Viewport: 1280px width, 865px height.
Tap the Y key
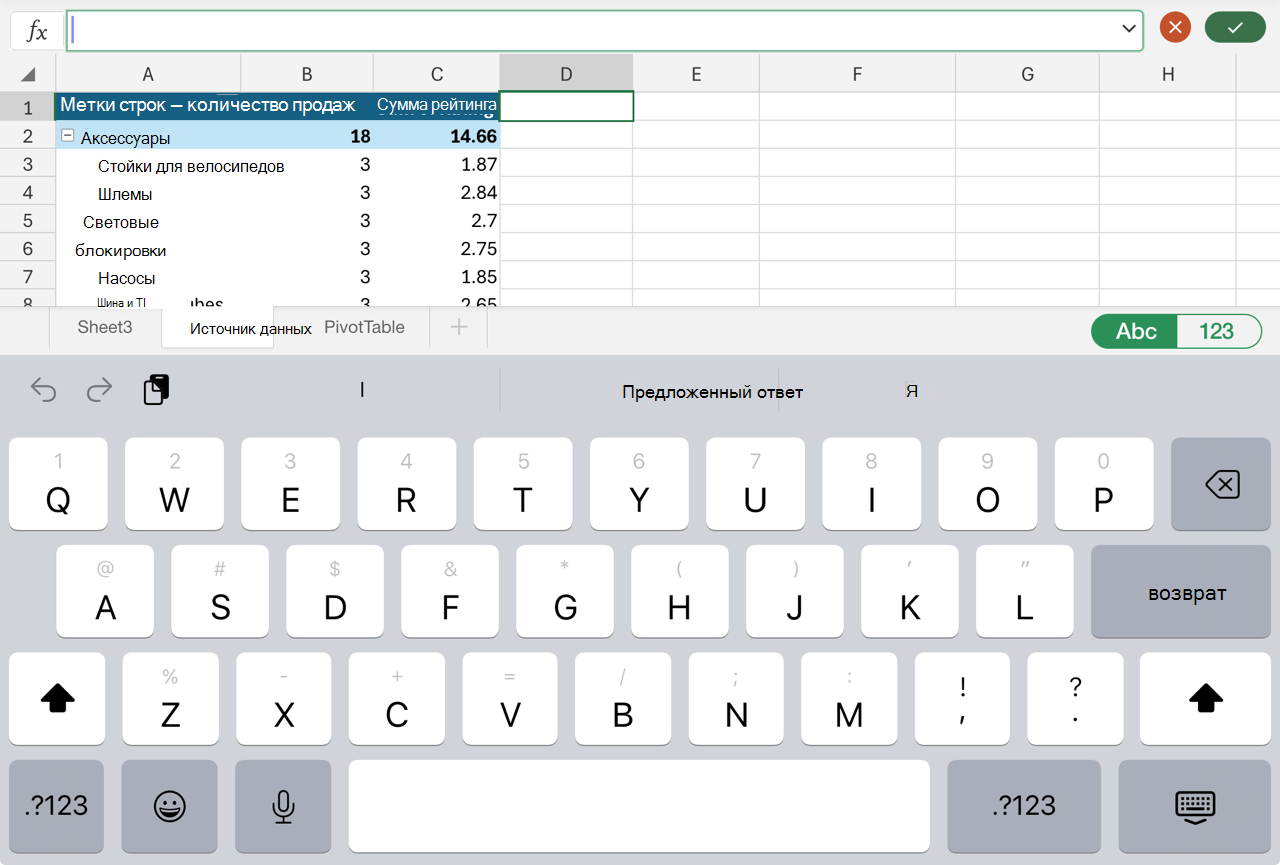[639, 484]
